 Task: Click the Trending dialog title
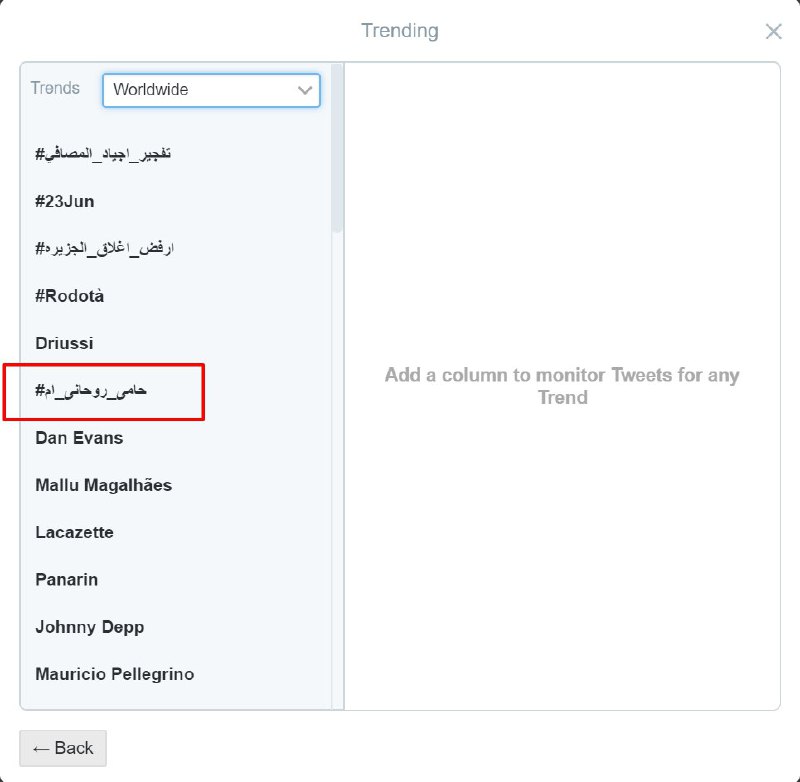[x=400, y=31]
